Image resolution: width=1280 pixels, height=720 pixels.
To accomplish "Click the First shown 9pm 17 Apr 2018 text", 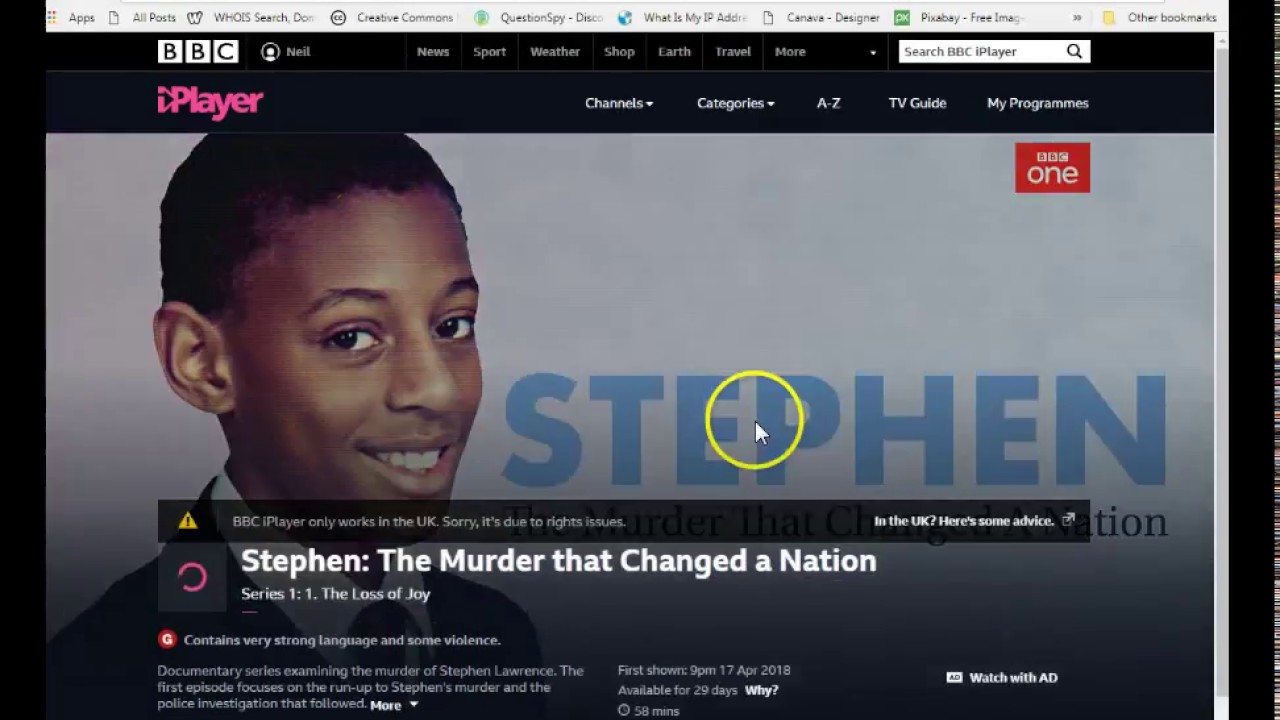I will [704, 670].
